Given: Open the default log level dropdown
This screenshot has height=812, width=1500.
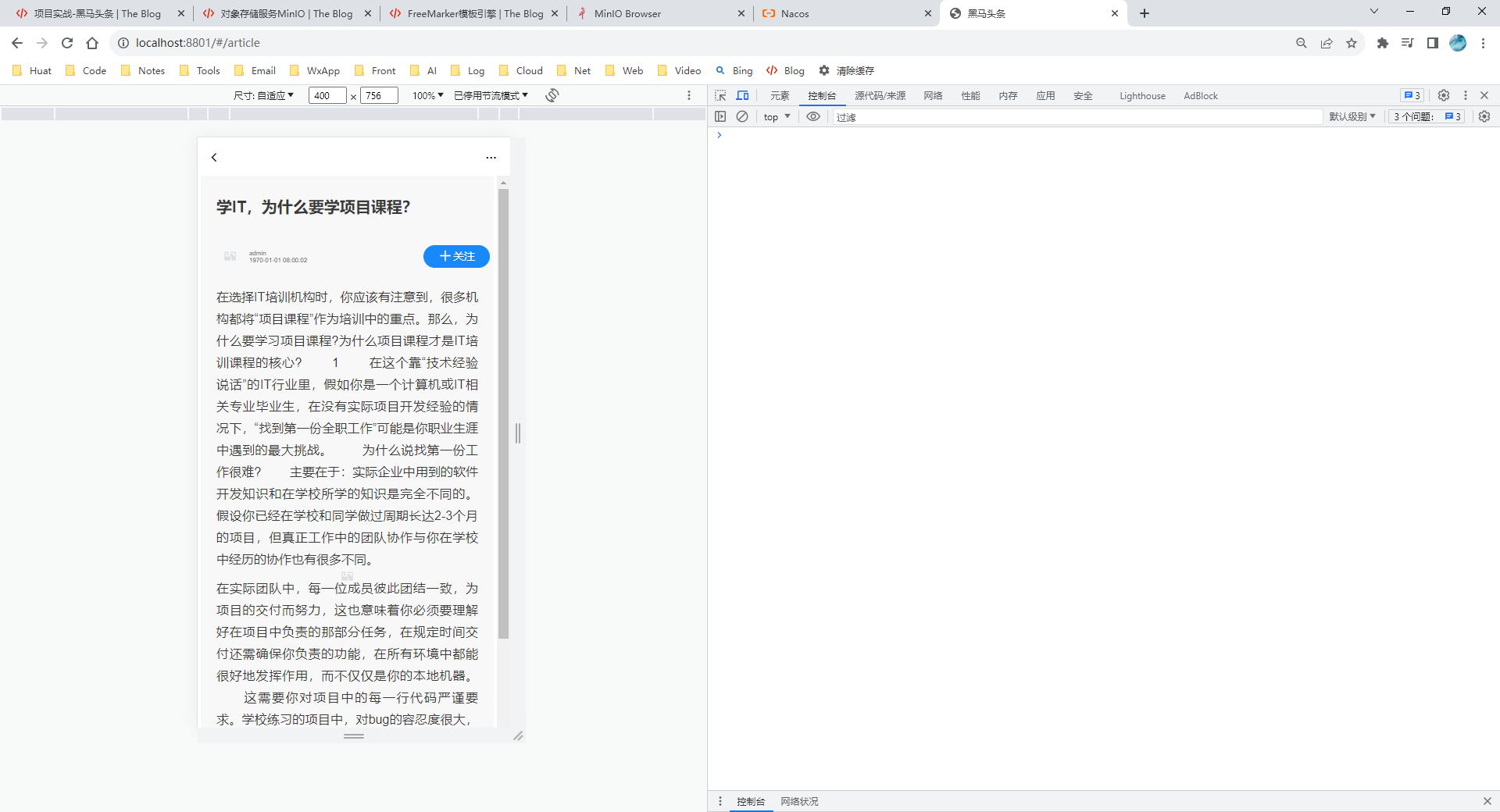Looking at the screenshot, I should coord(1352,116).
